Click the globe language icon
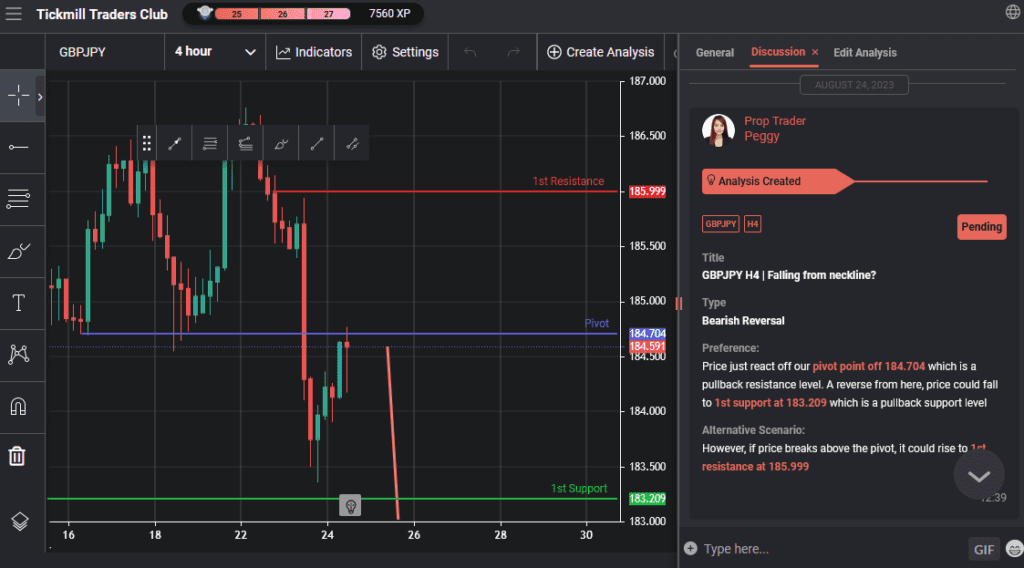The image size is (1024, 568). tap(1012, 13)
